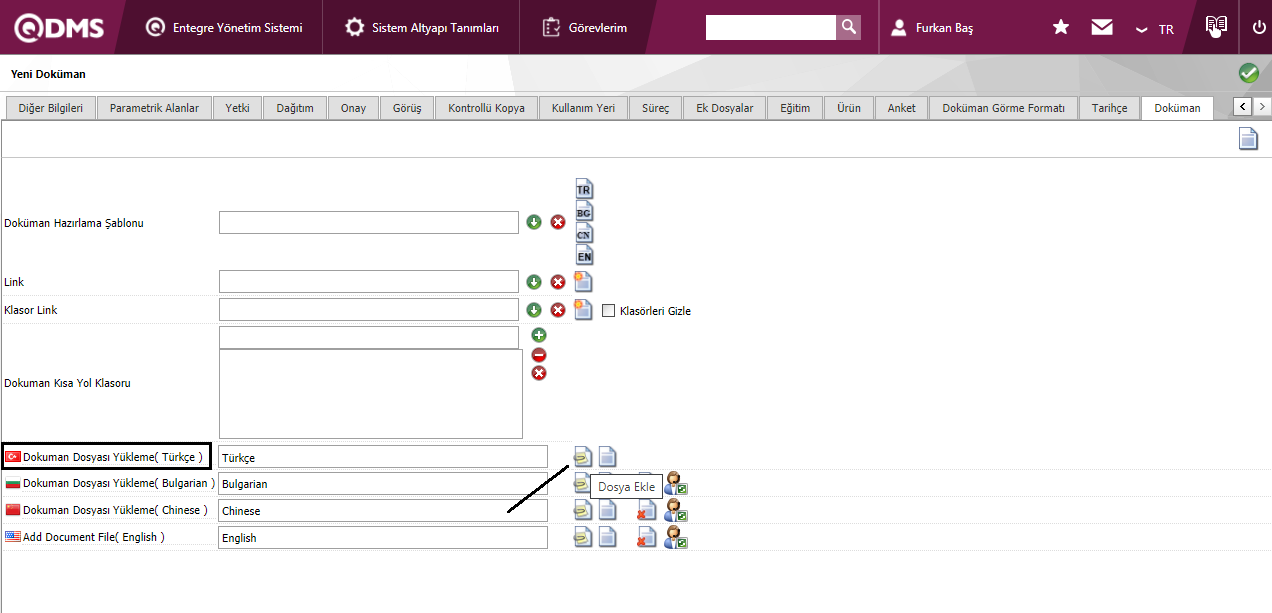Switch to Eğitim tab
The image size is (1272, 613).
tap(795, 108)
